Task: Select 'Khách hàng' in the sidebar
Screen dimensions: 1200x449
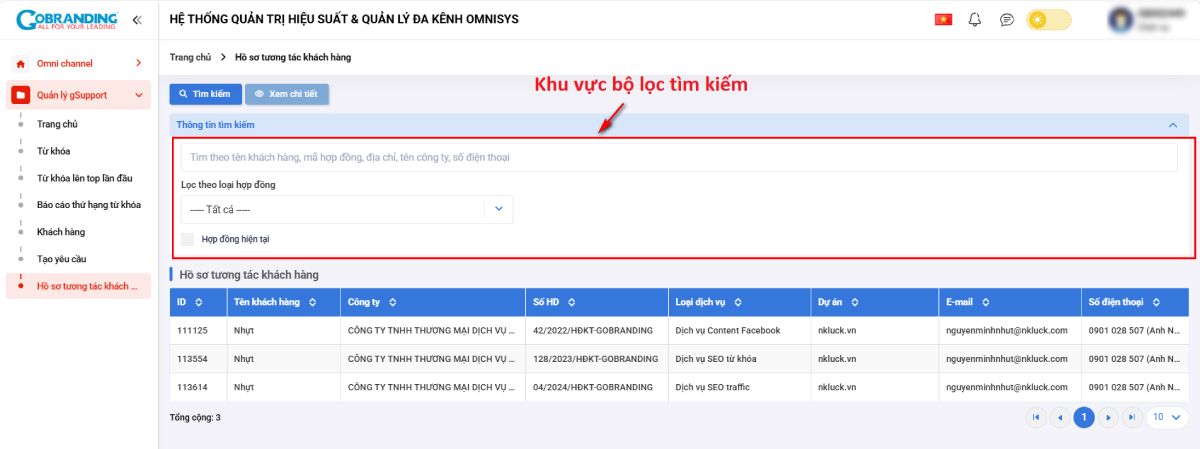Action: pos(61,232)
